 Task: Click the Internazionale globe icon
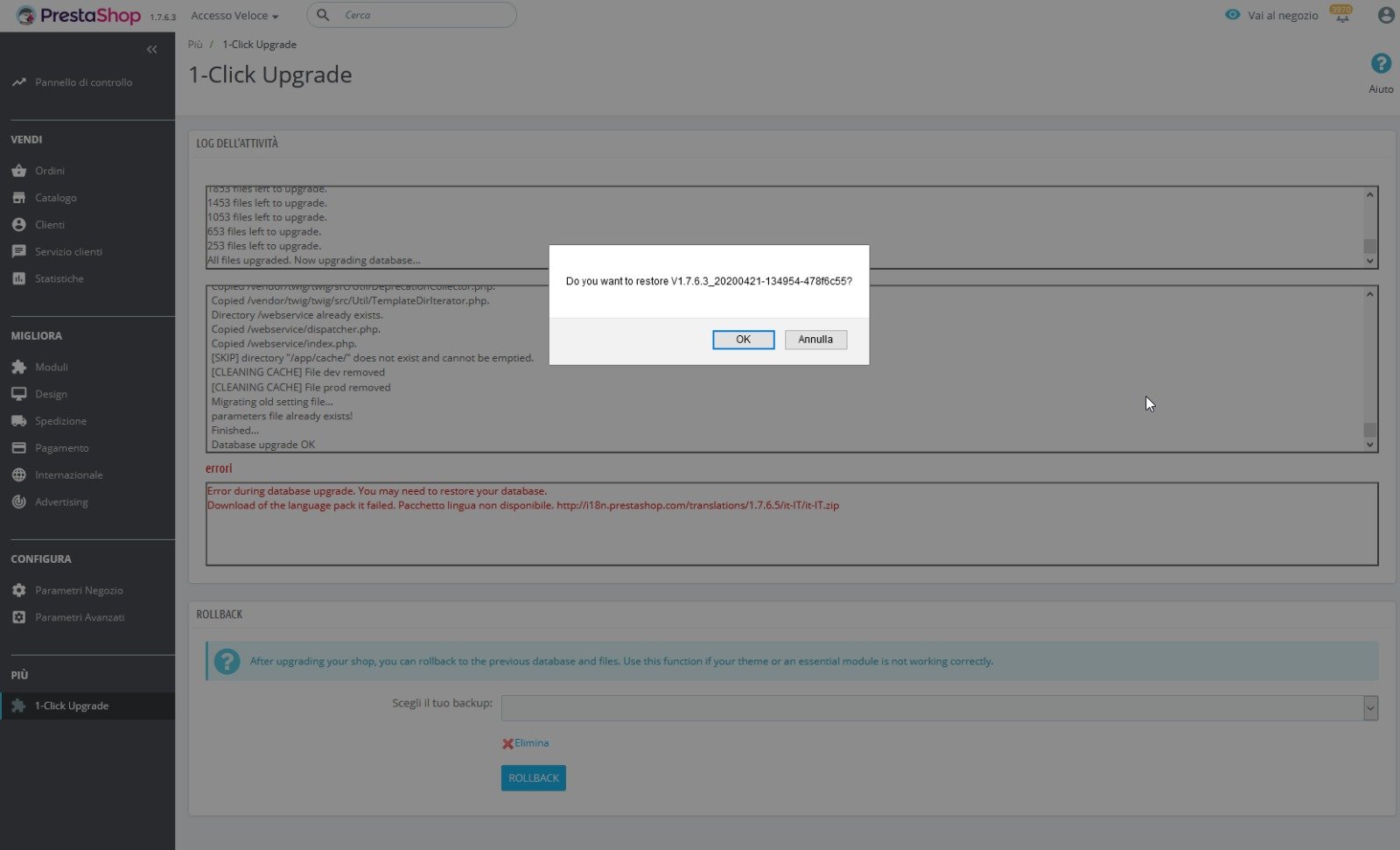pyautogui.click(x=19, y=475)
